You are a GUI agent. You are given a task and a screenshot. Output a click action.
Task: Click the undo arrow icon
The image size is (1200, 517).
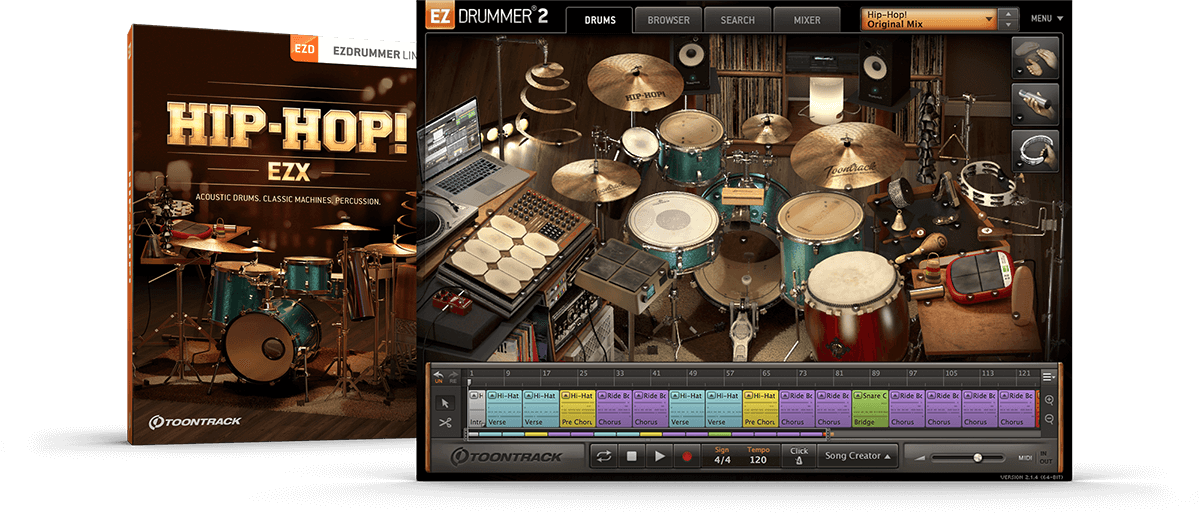click(x=438, y=375)
